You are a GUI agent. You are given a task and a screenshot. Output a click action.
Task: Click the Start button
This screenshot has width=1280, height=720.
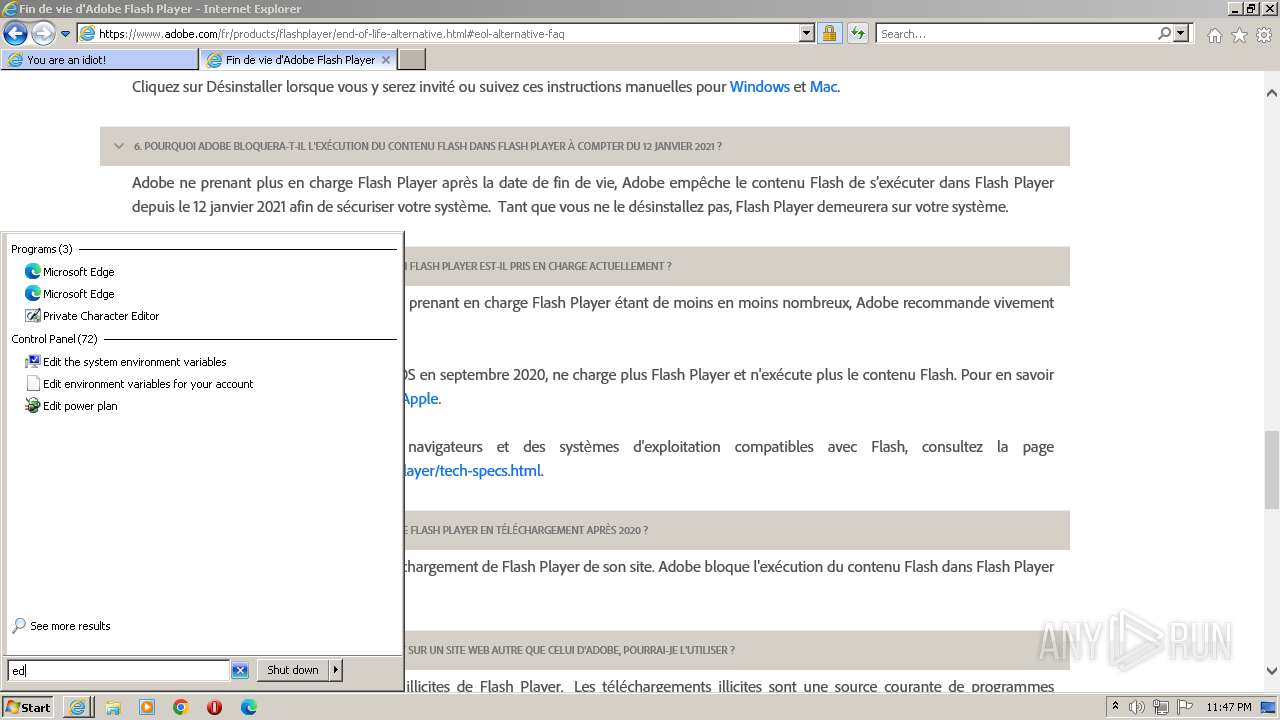point(28,707)
